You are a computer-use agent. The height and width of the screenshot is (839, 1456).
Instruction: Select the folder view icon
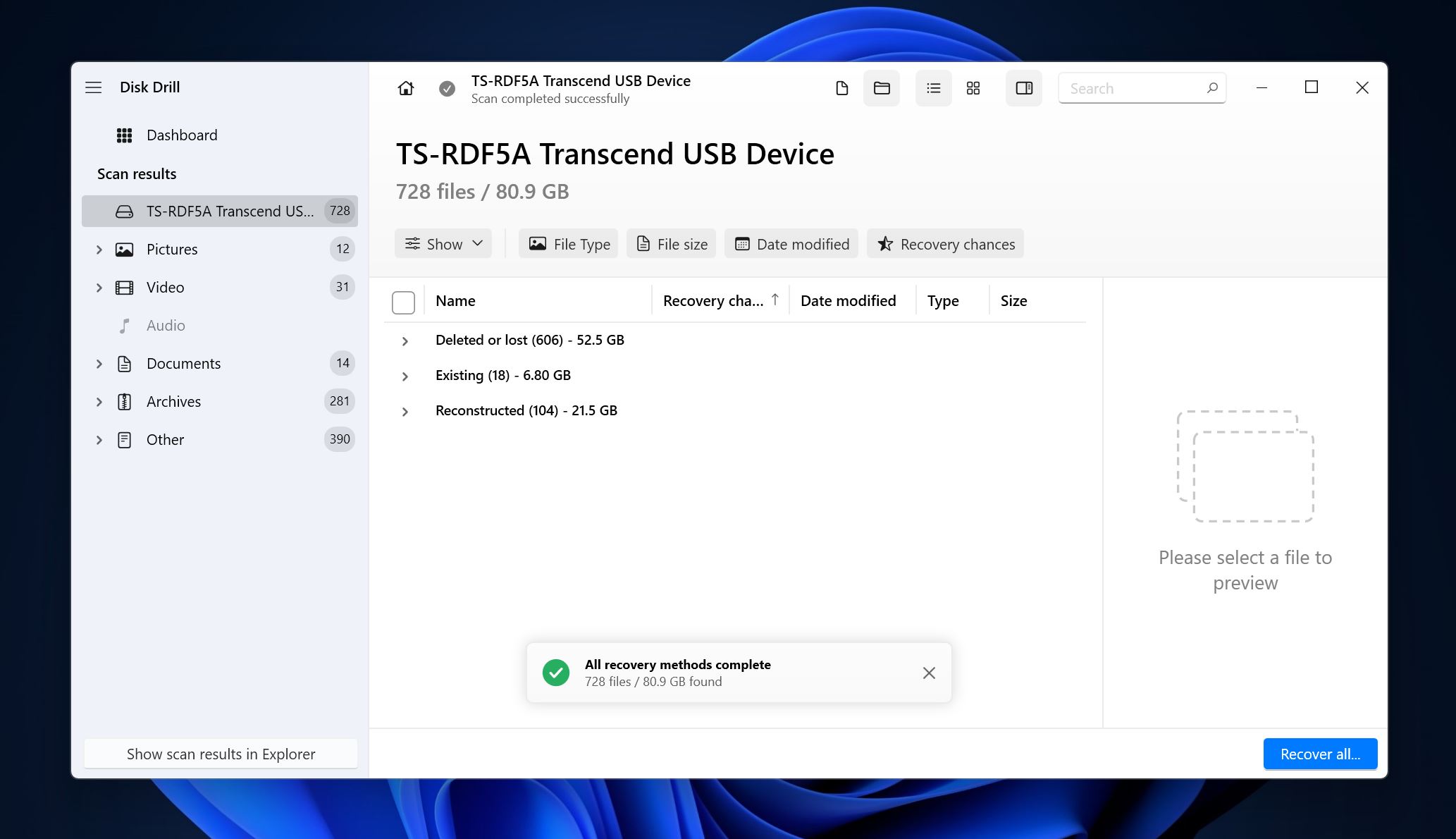click(x=881, y=88)
